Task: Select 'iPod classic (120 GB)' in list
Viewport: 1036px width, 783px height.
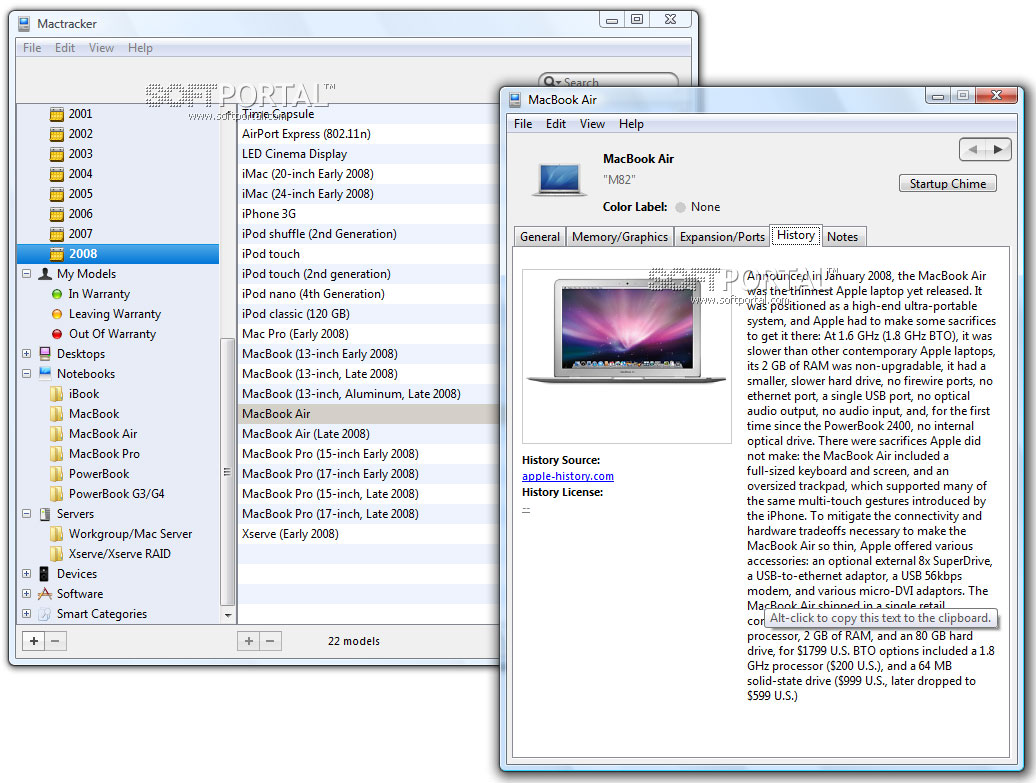Action: pos(368,314)
